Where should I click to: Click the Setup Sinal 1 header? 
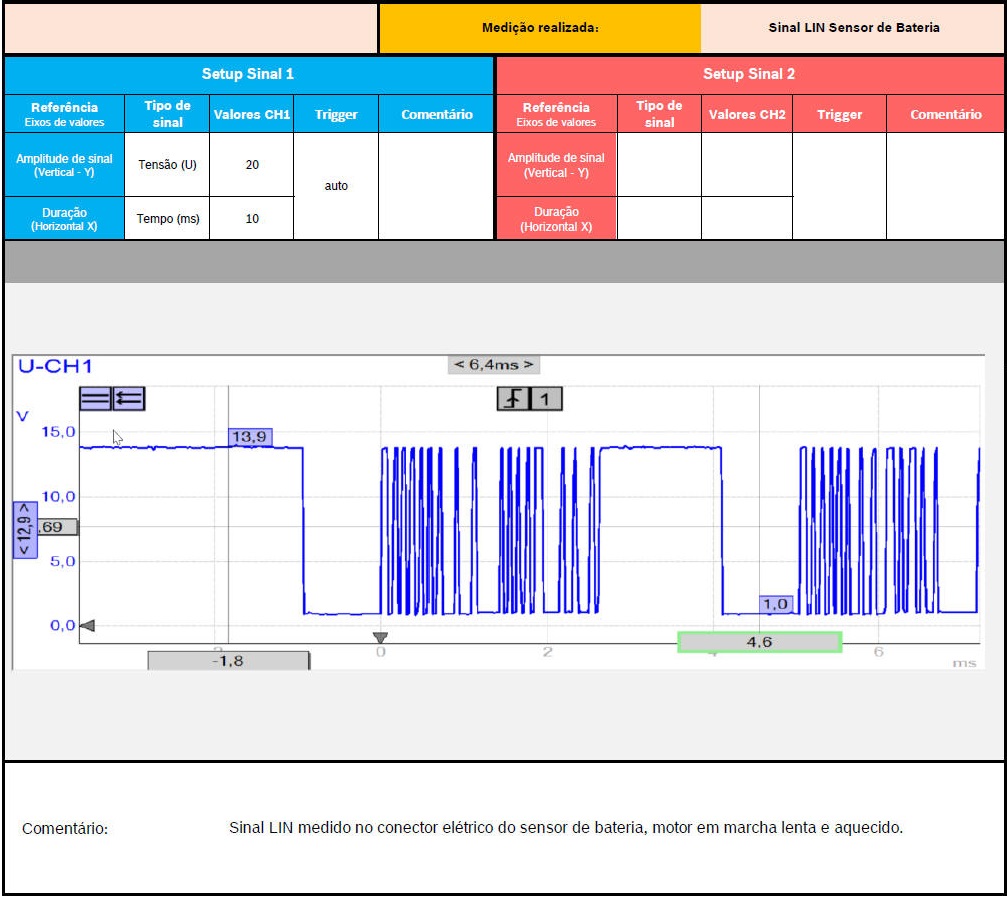coord(248,74)
